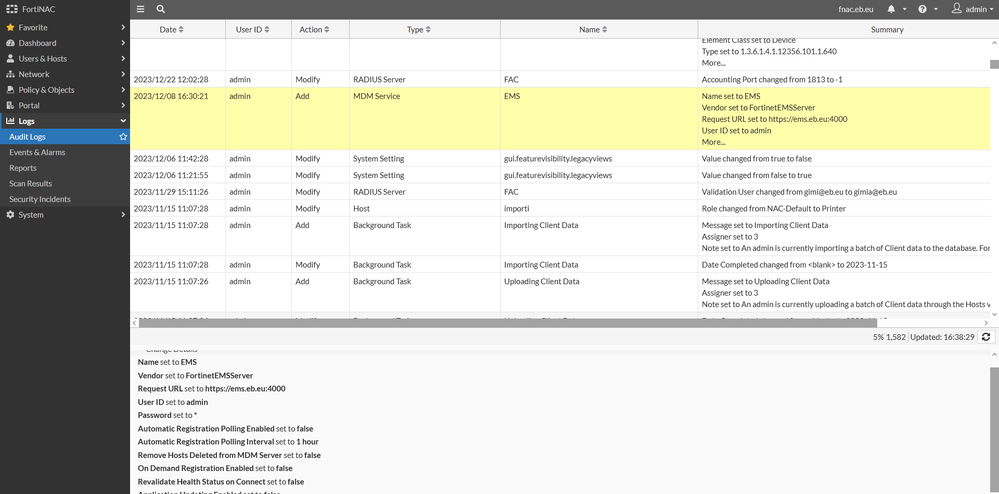Expand the Users & Hosts menu

[123, 59]
